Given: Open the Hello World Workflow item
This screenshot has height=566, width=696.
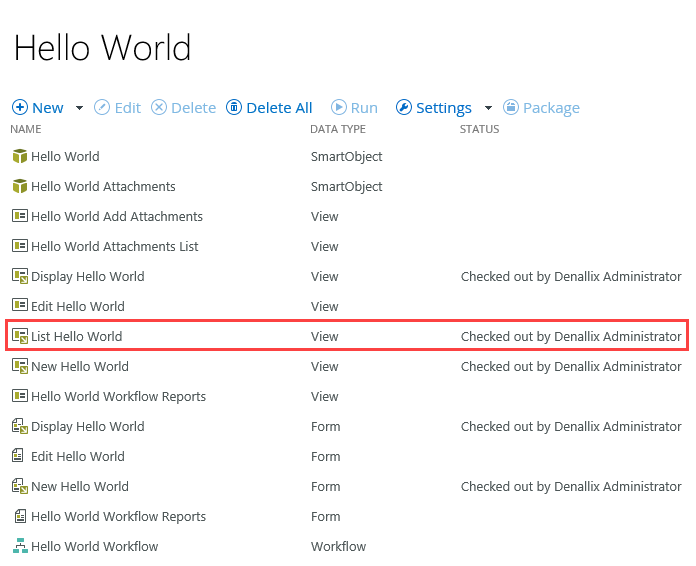Looking at the screenshot, I should (x=94, y=547).
